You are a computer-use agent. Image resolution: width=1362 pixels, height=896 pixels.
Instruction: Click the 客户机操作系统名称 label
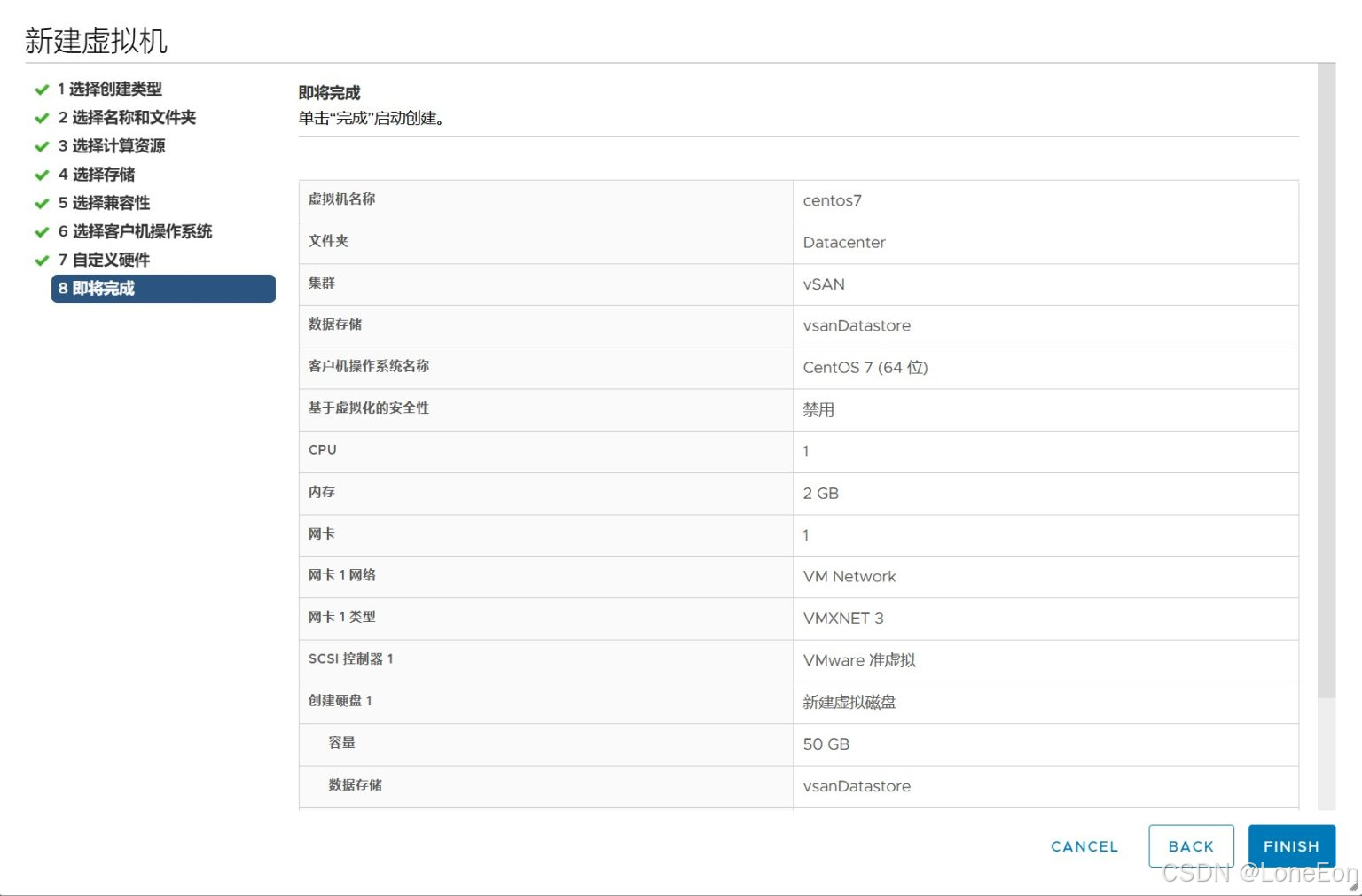pyautogui.click(x=368, y=365)
